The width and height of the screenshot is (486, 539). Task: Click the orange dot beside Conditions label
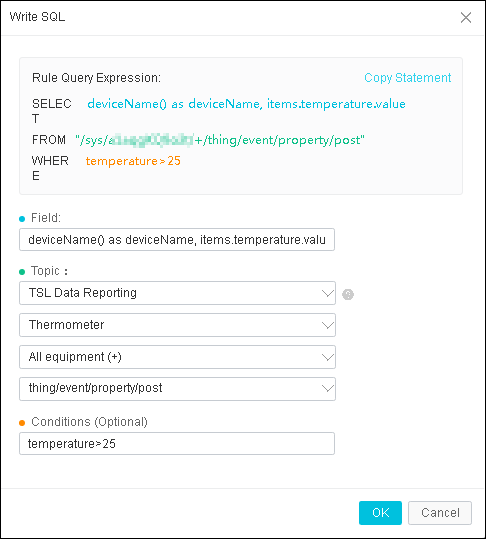pos(22,423)
